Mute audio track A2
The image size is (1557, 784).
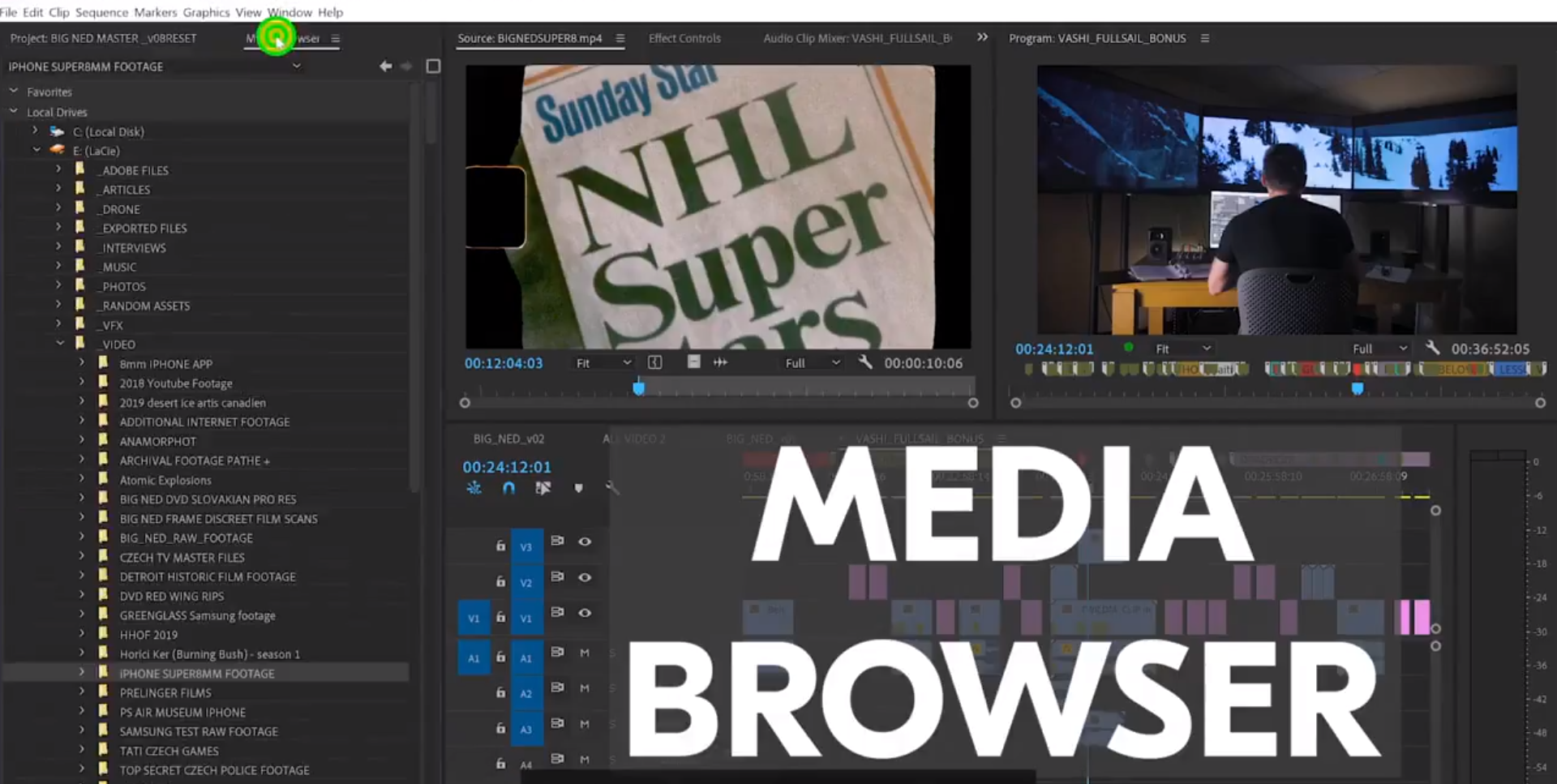pos(585,688)
